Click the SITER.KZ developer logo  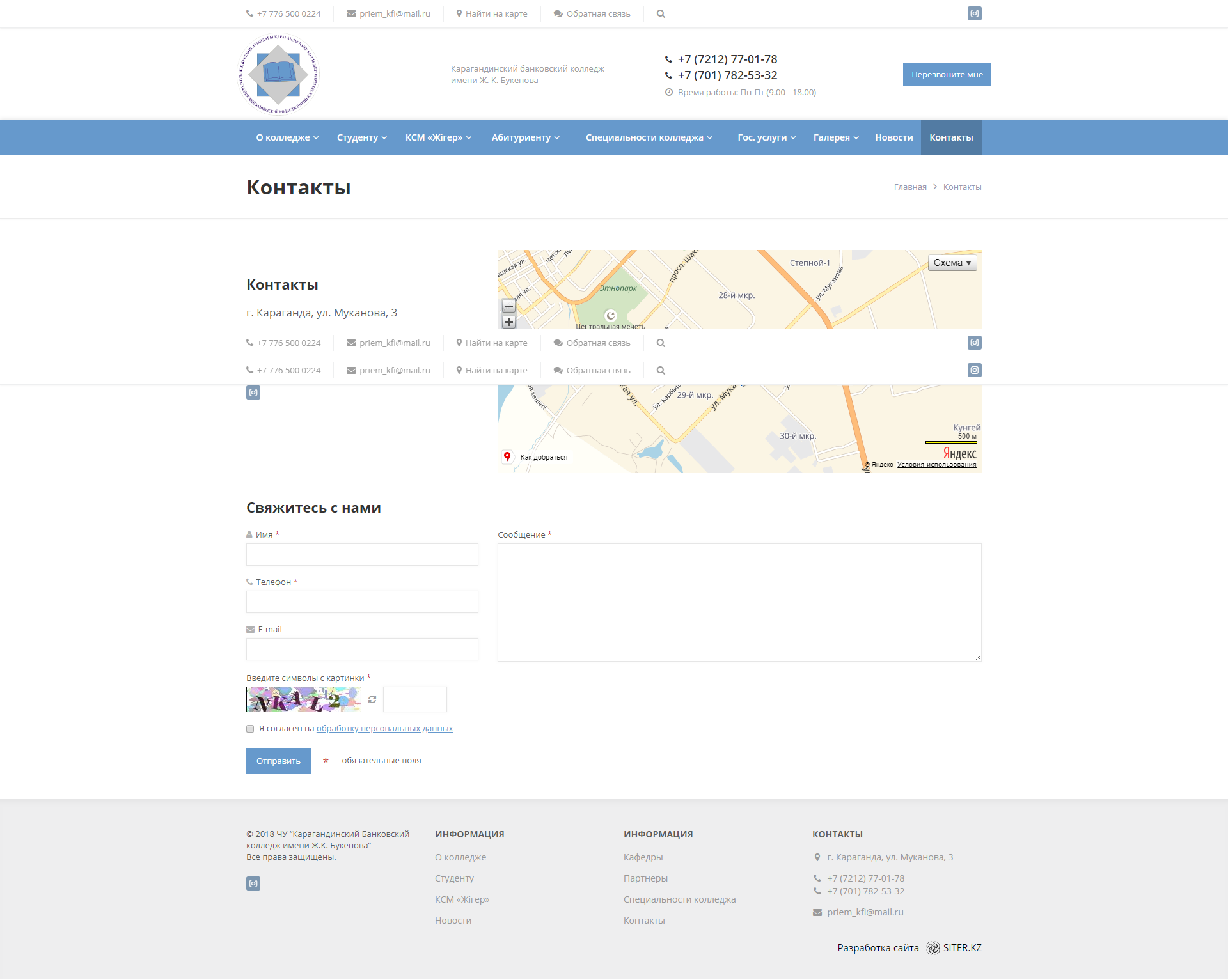pos(933,948)
